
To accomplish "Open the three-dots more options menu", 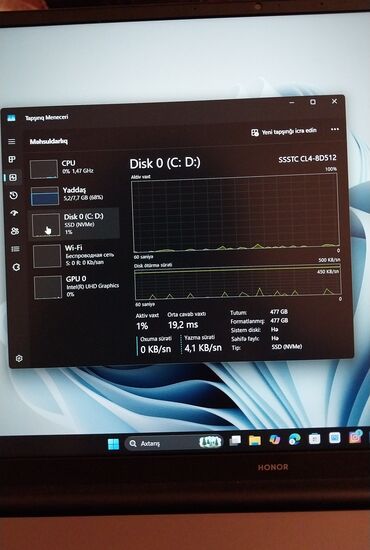I will coord(335,129).
